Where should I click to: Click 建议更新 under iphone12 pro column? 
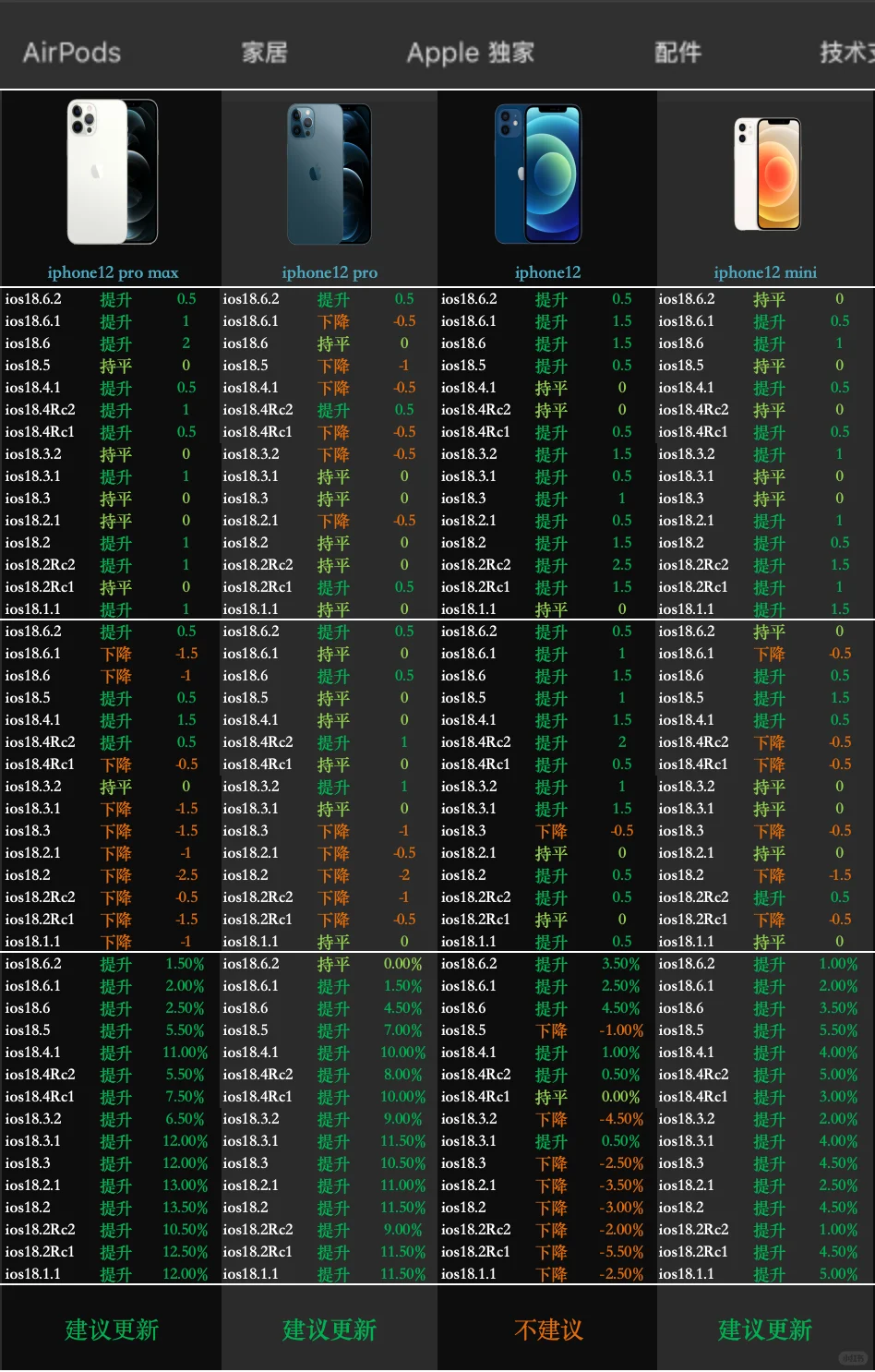(x=330, y=1330)
